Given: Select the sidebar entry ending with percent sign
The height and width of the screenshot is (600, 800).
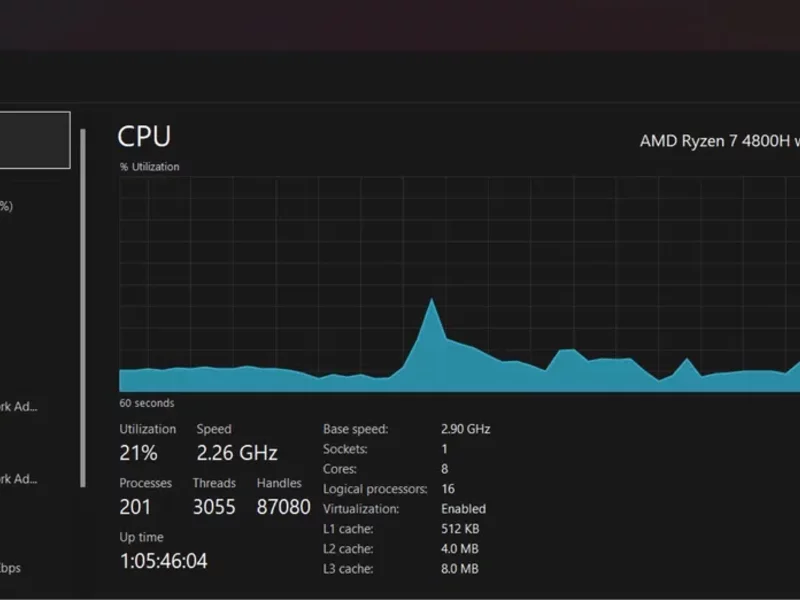Looking at the screenshot, I should (x=6, y=206).
